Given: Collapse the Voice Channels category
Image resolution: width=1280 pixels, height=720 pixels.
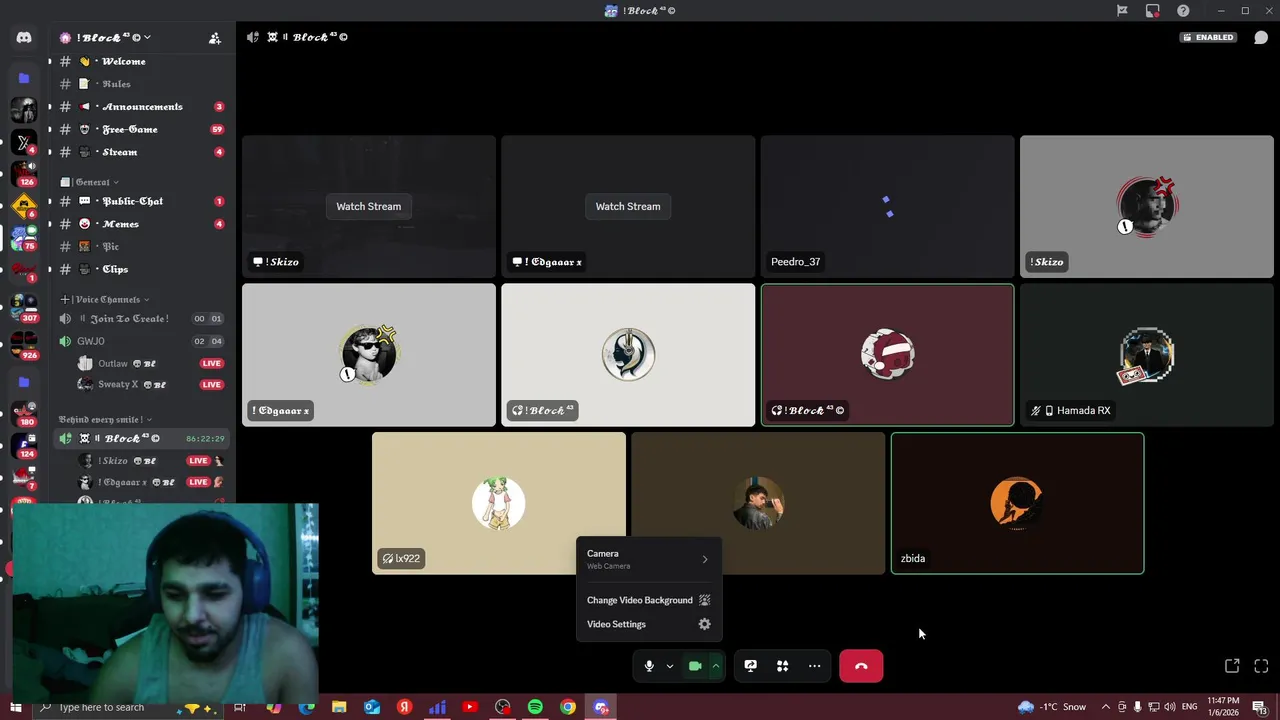Looking at the screenshot, I should [x=105, y=299].
